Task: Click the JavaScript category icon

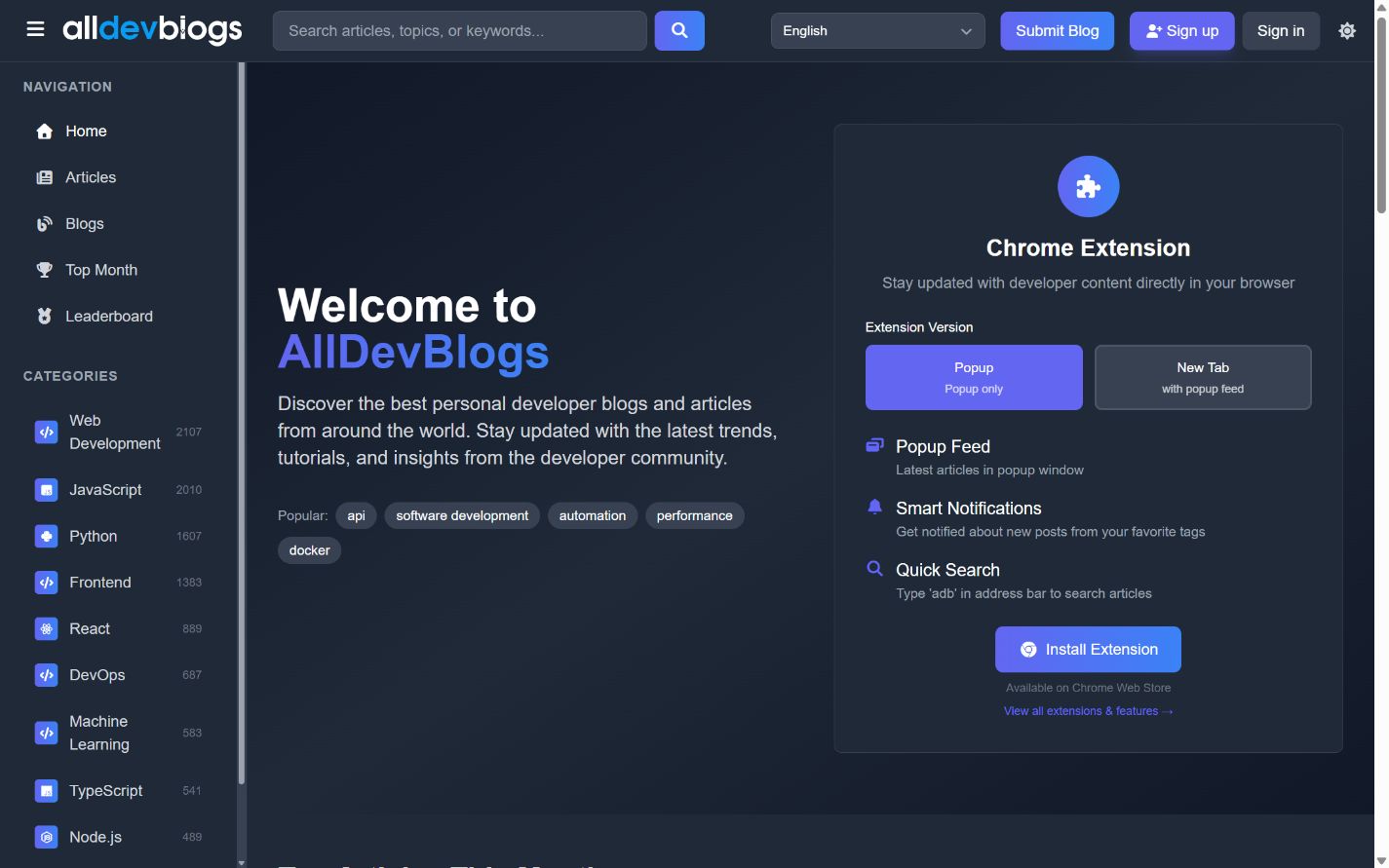Action: point(46,490)
